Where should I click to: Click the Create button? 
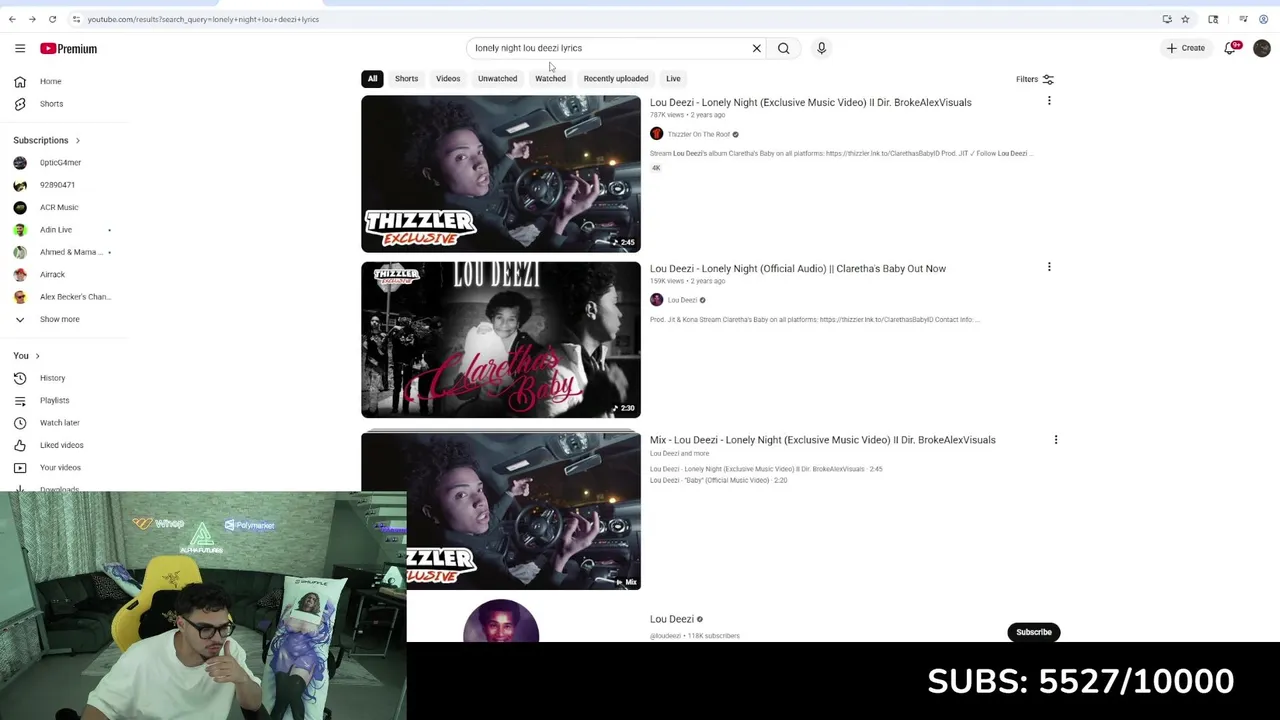(x=1186, y=48)
